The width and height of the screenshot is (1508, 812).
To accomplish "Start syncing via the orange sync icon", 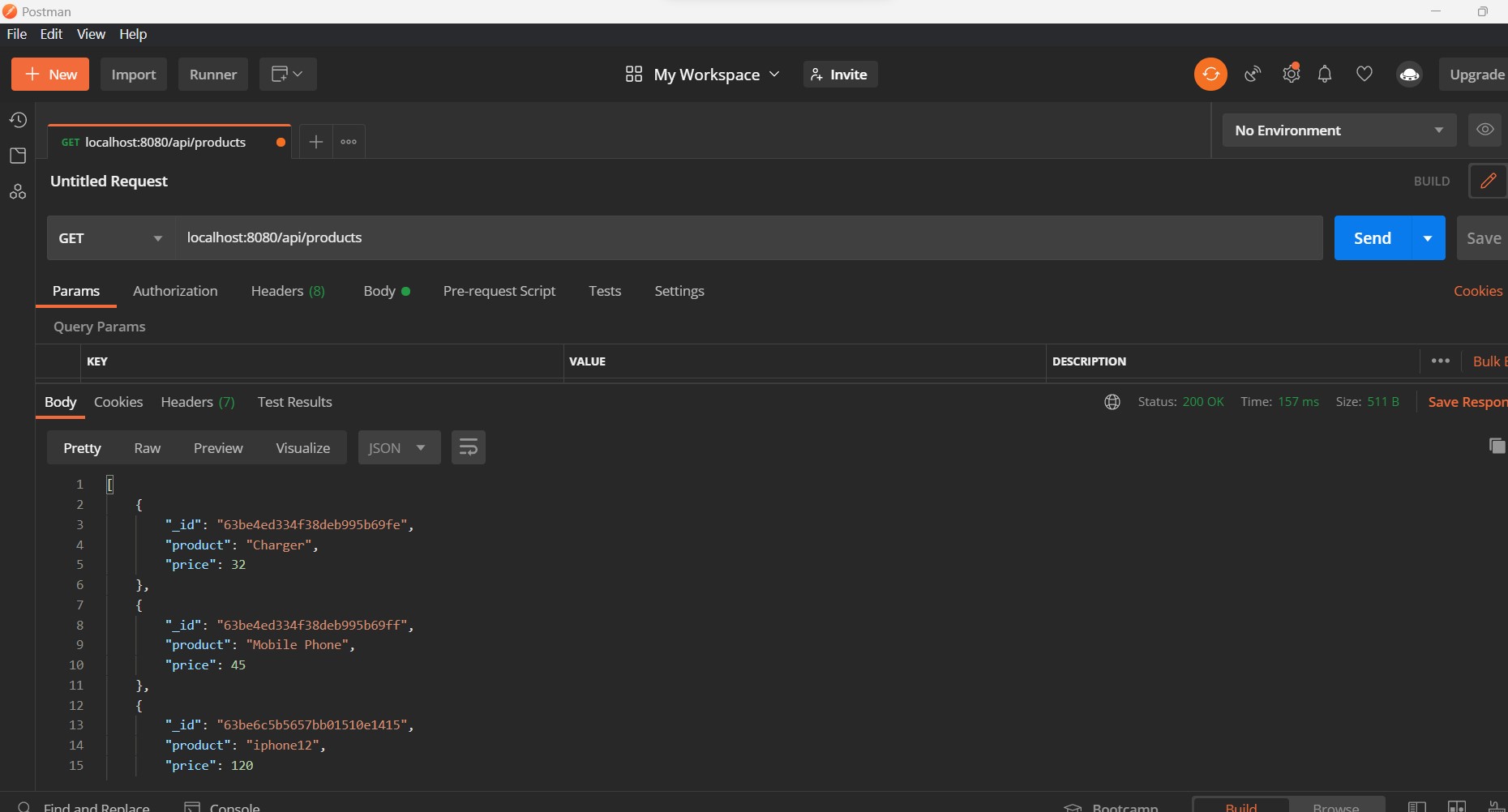I will coord(1210,74).
